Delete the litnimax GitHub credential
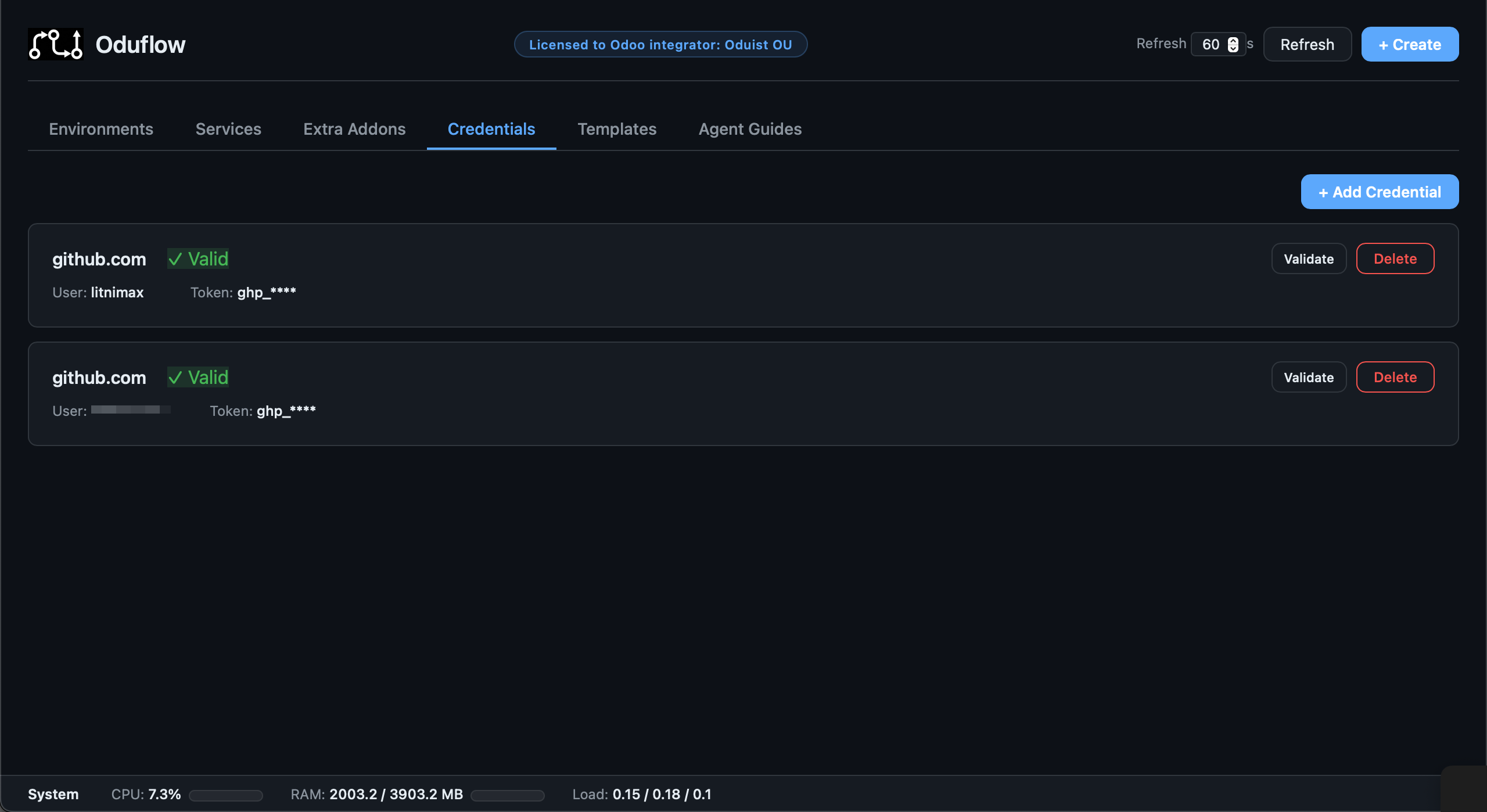The height and width of the screenshot is (812, 1487). 1395,259
